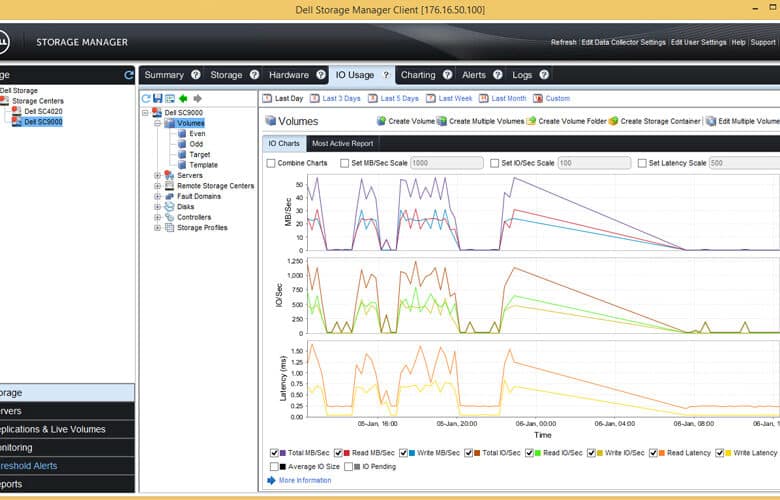This screenshot has width=780, height=500.
Task: Enable Set MB/Sec Scale checkbox
Action: coord(344,163)
